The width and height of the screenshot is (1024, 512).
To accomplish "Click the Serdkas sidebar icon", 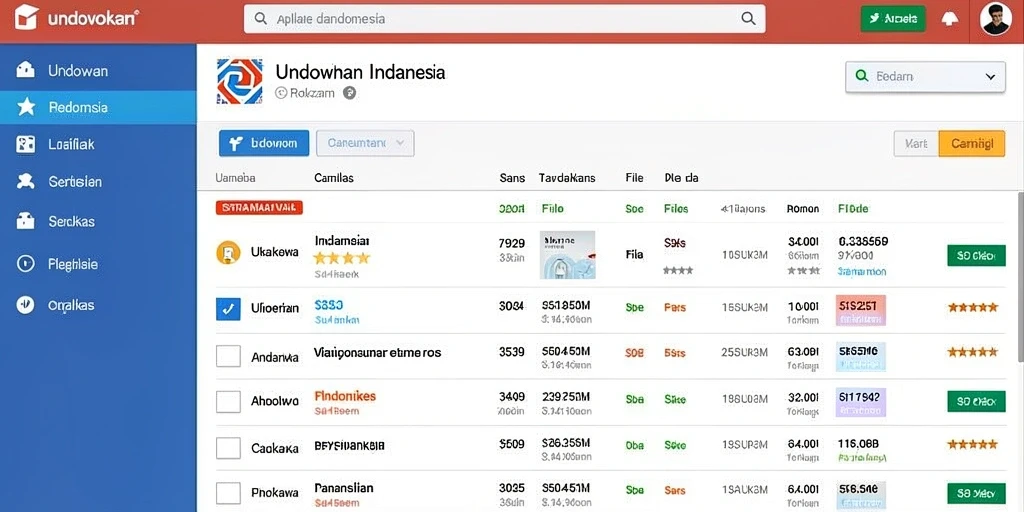I will 25,221.
